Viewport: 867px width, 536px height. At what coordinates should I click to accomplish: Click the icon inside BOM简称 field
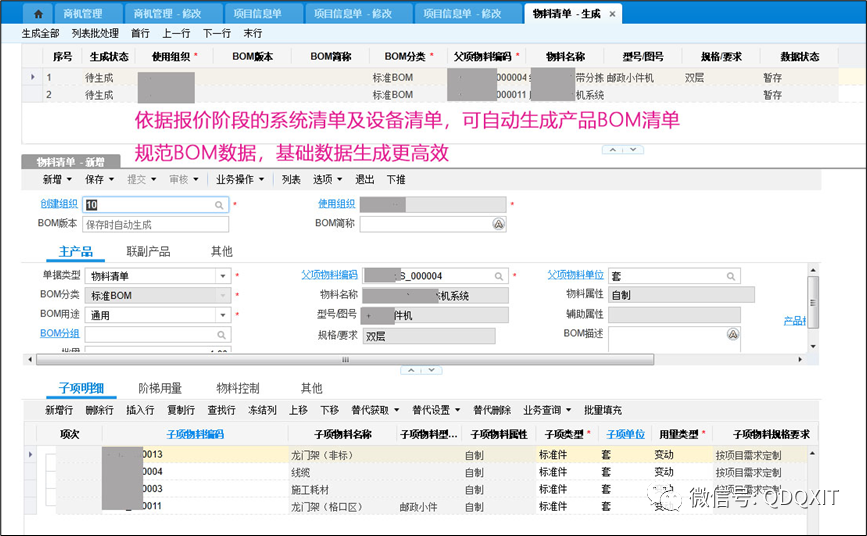tap(498, 224)
